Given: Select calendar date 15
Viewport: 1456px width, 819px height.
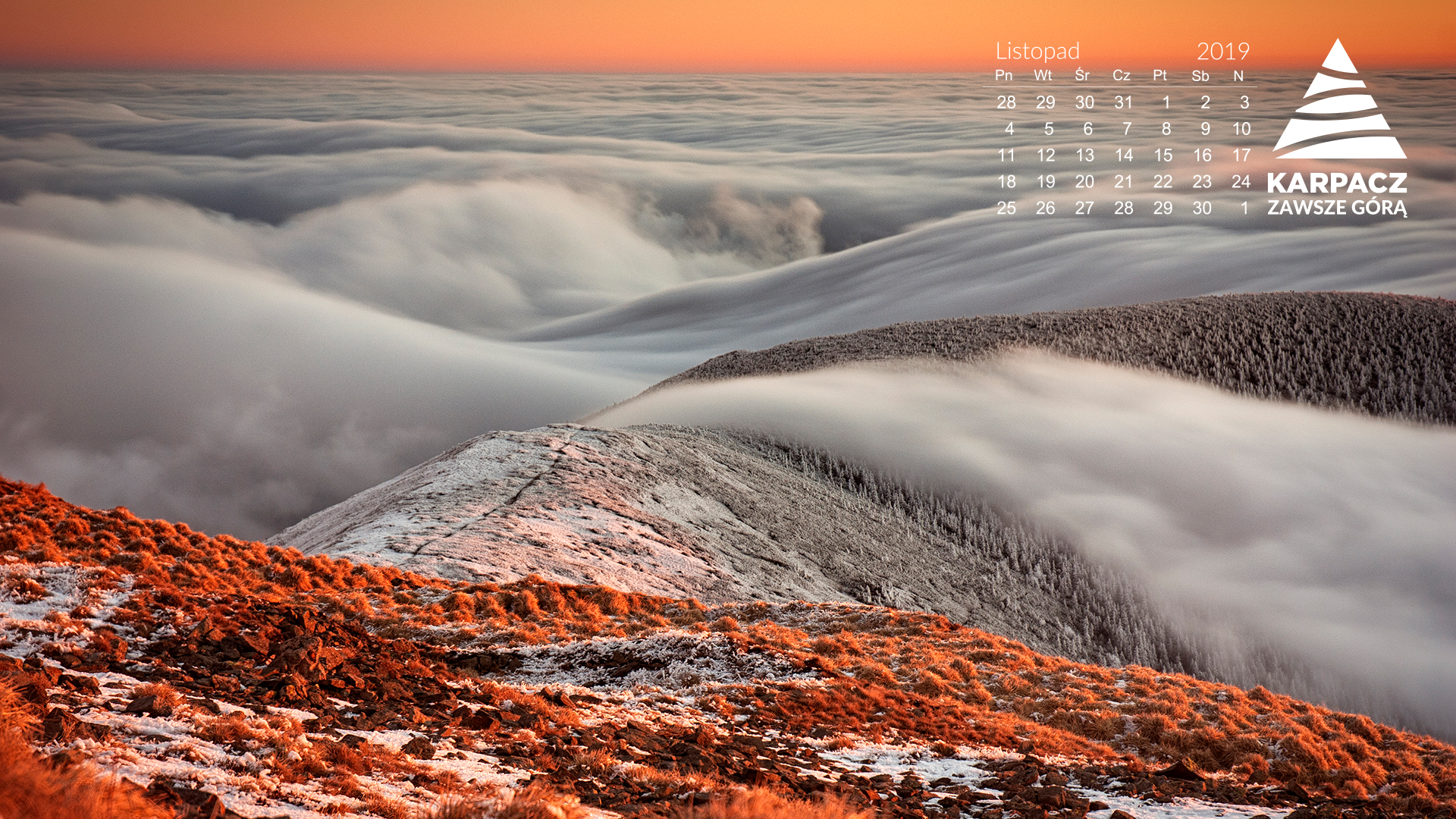Looking at the screenshot, I should point(1163,155).
